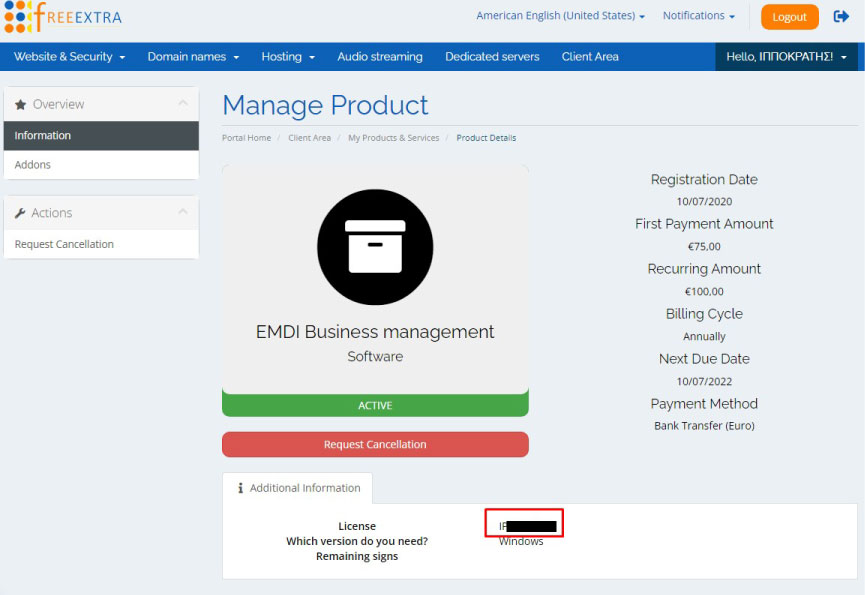Click the Overview star icon
Screen dimensions: 865x595
[20, 105]
